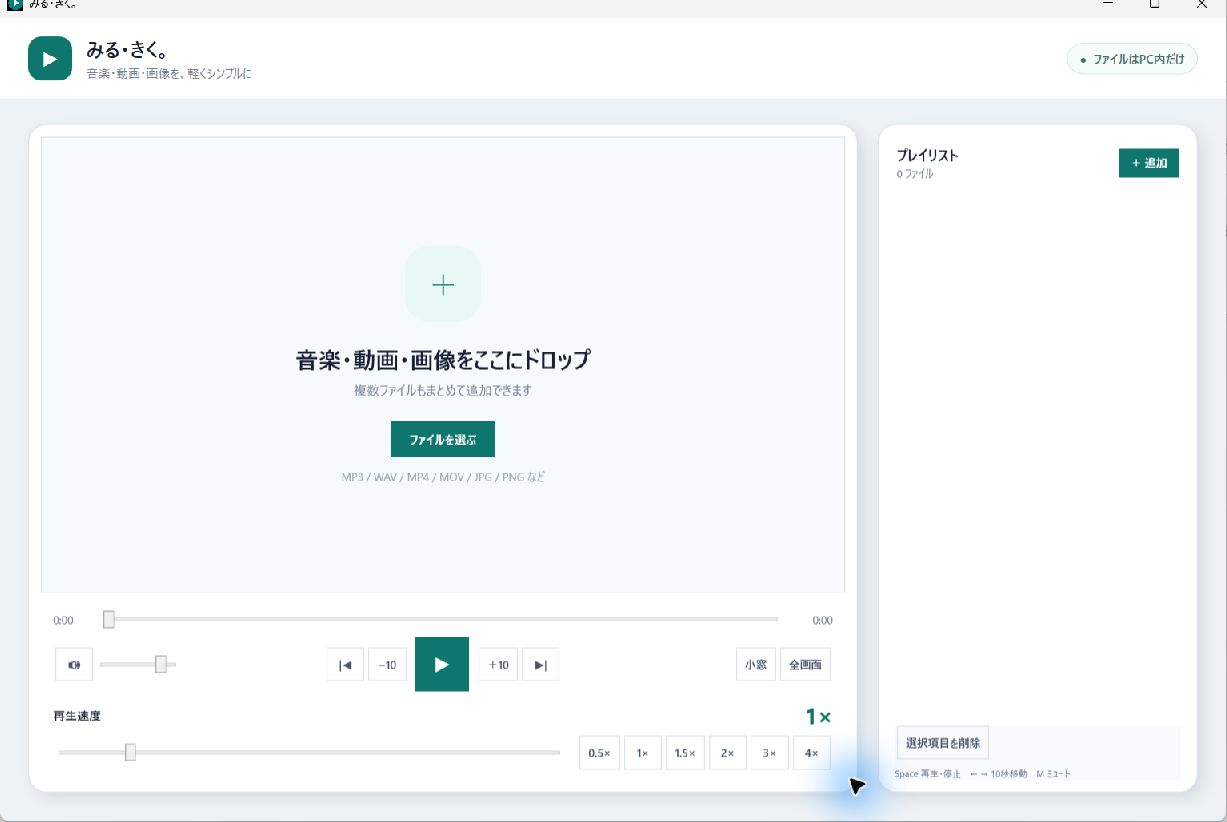Click the volume slider

(138, 664)
